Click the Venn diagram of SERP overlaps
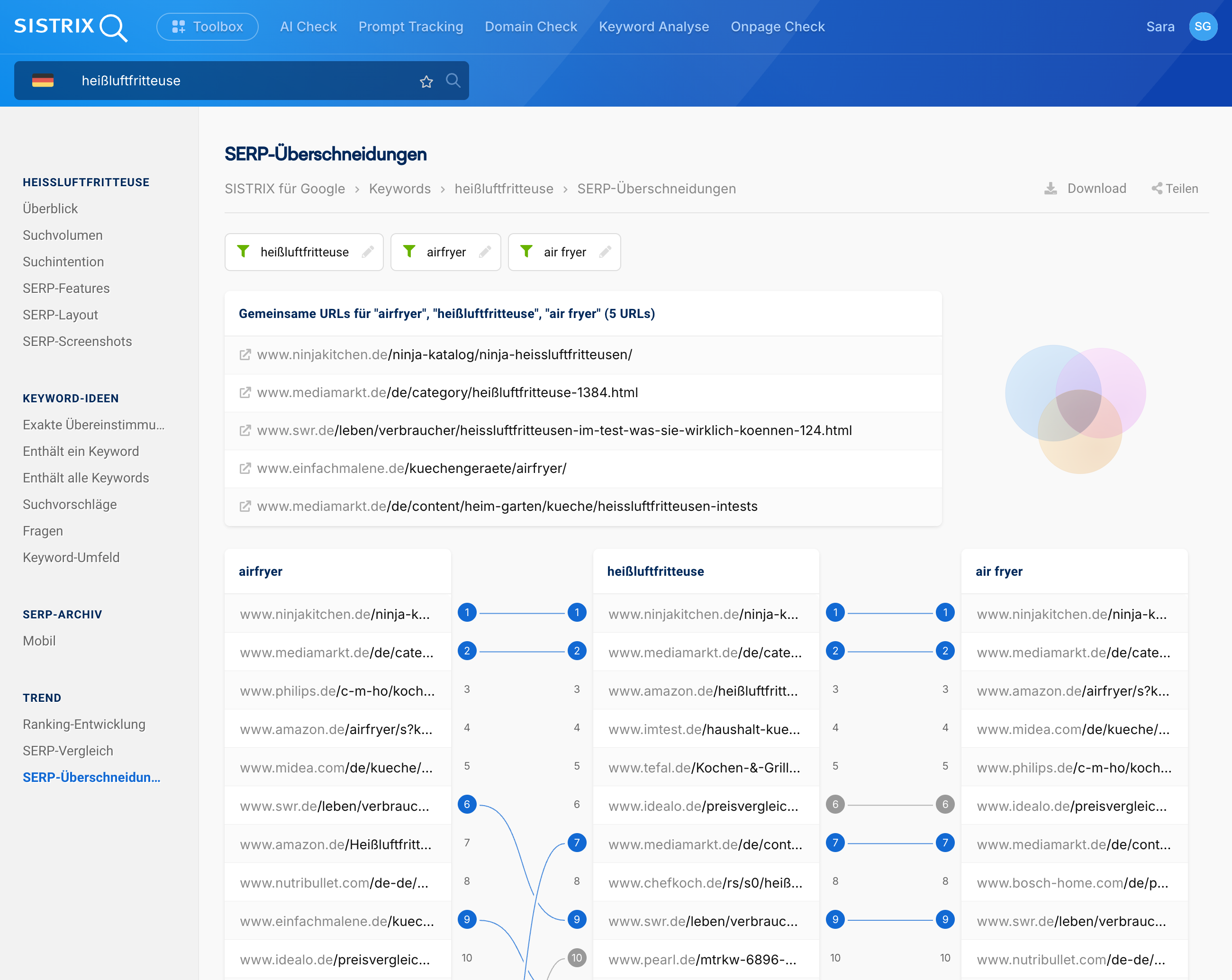Image resolution: width=1232 pixels, height=980 pixels. point(1076,409)
